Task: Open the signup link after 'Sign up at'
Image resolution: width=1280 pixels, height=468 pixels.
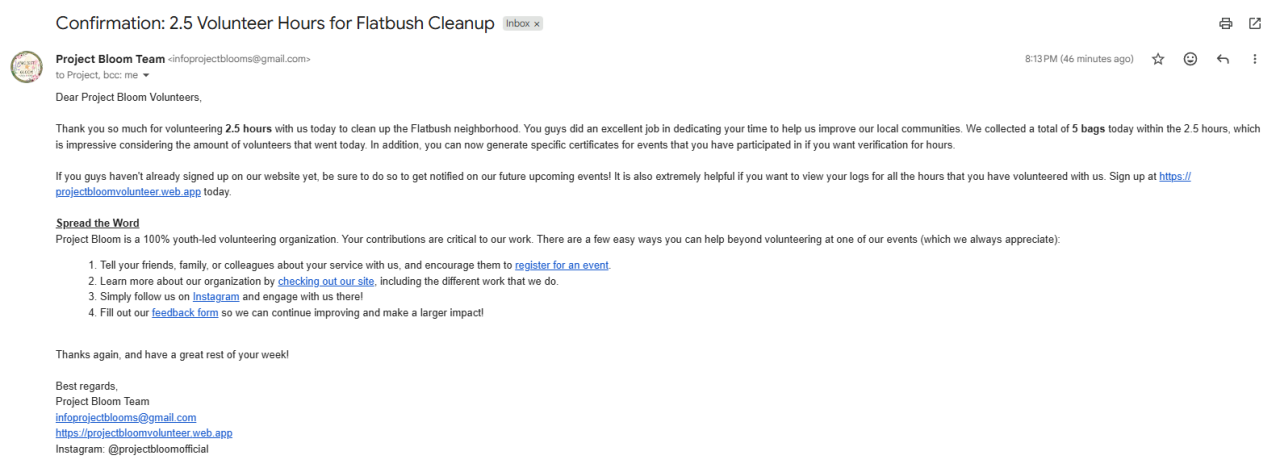Action: tap(1174, 176)
